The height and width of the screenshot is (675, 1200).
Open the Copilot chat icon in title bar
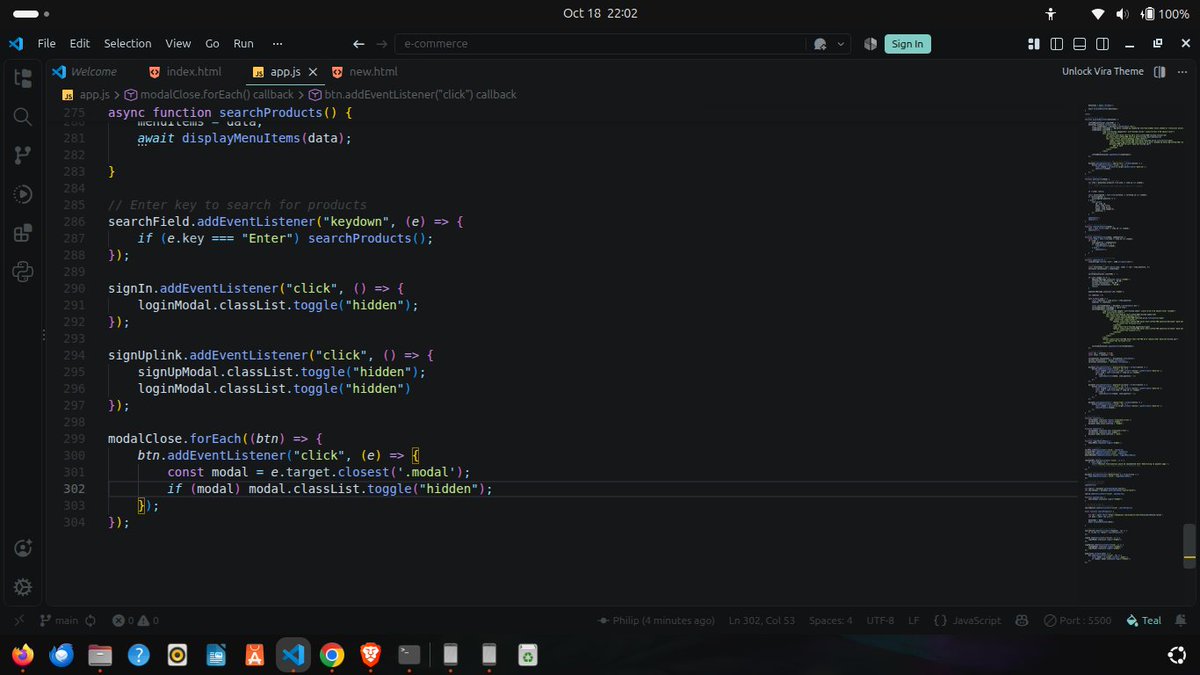tap(821, 44)
